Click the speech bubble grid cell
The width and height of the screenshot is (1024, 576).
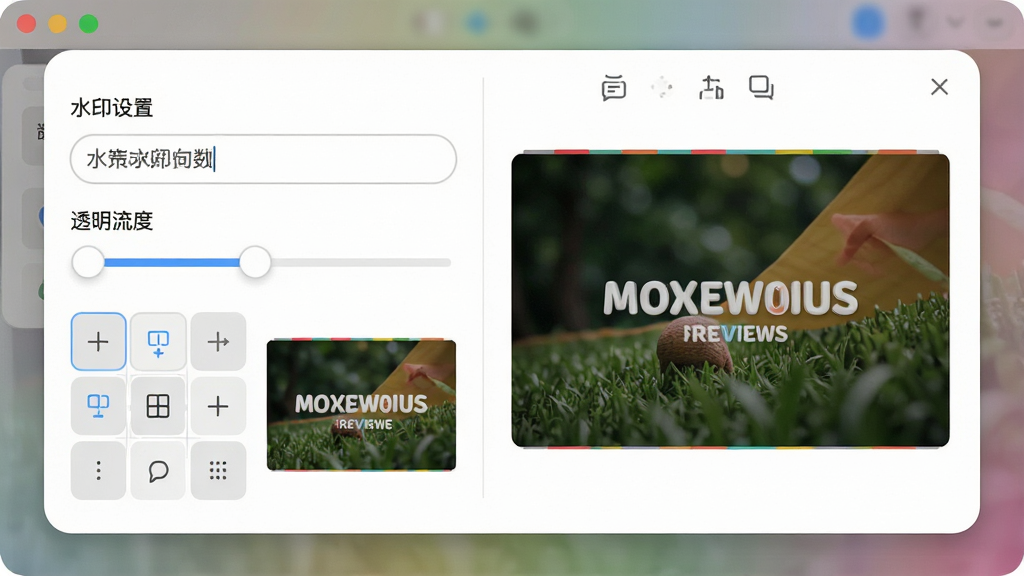158,470
